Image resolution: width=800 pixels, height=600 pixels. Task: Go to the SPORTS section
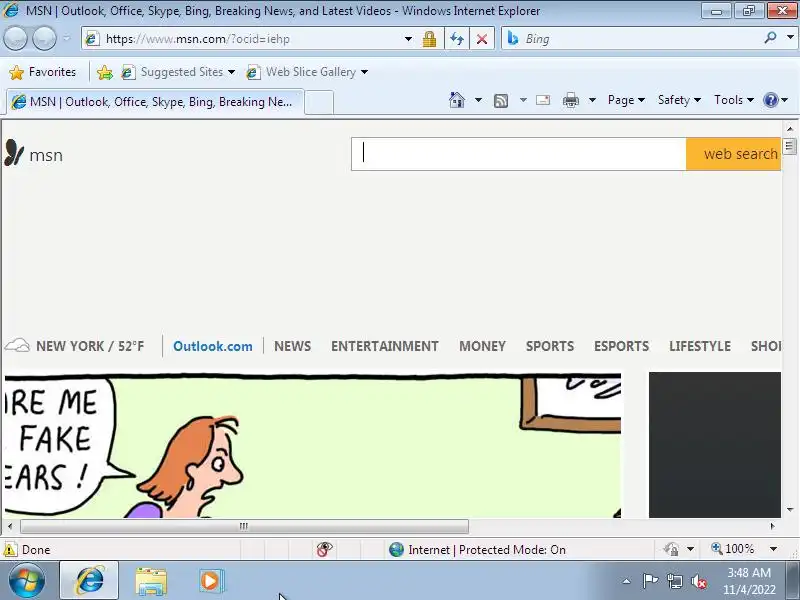[549, 346]
